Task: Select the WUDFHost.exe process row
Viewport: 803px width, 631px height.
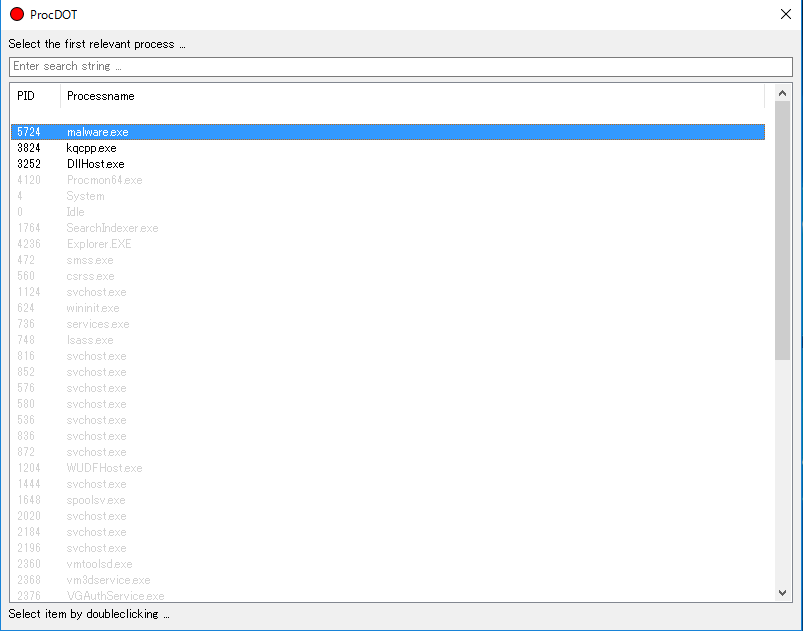Action: (104, 468)
